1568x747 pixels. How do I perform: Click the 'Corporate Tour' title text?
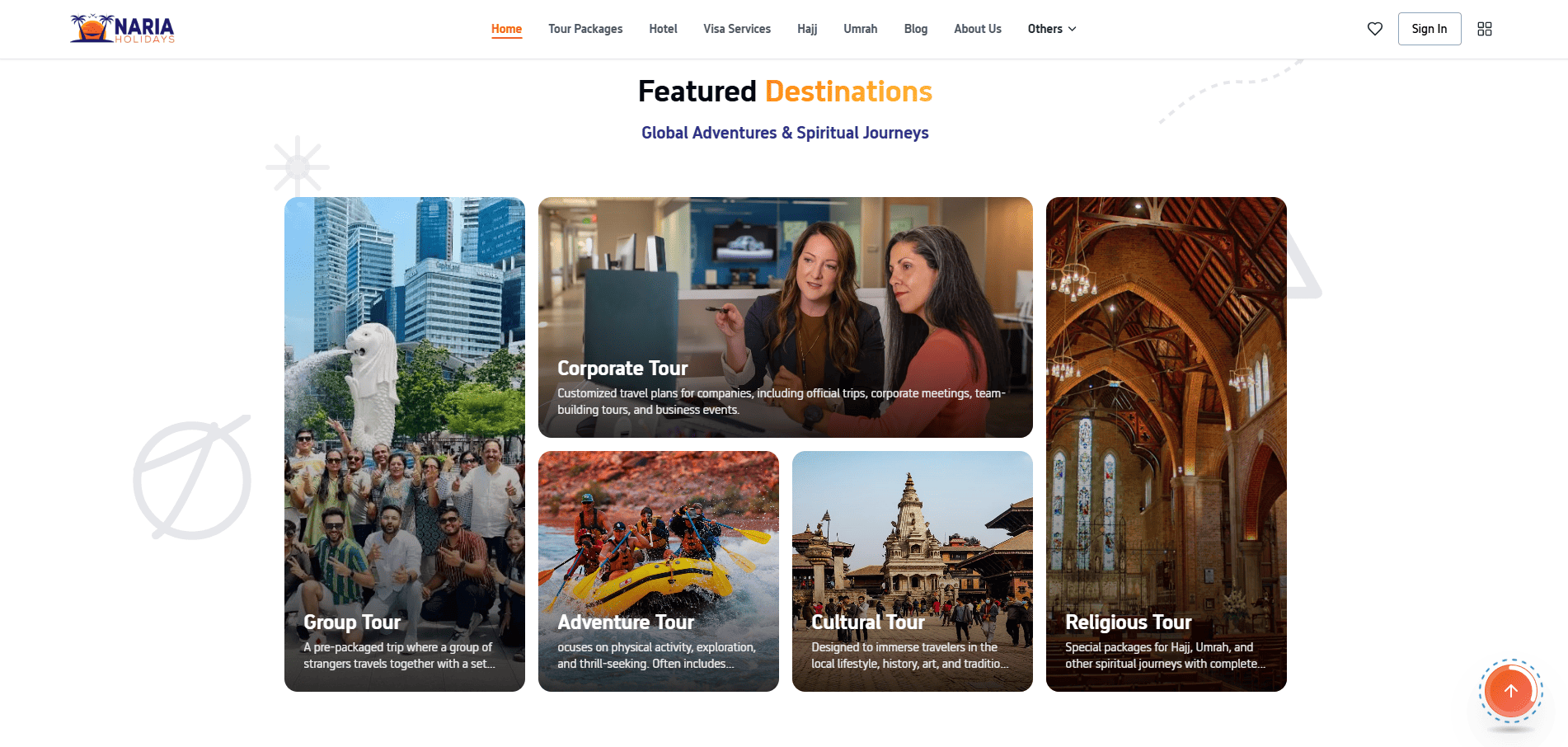pos(622,369)
